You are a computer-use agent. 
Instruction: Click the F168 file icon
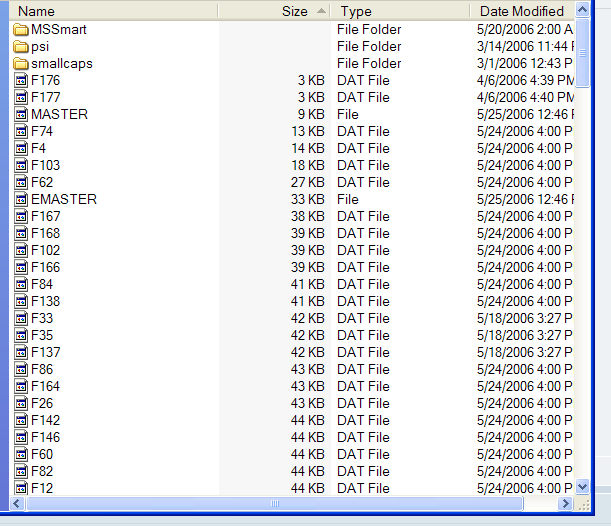21,233
